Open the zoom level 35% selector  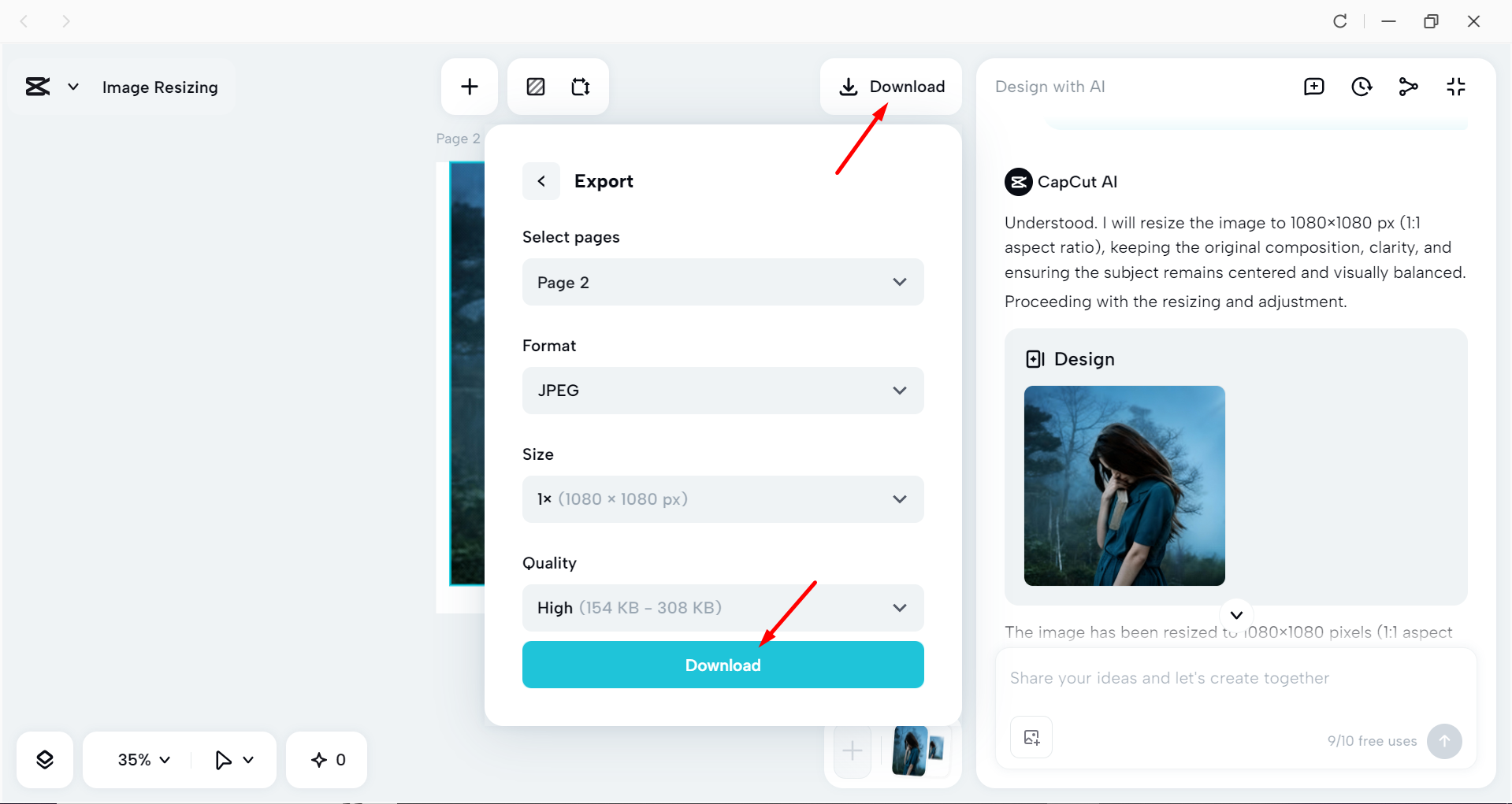click(x=140, y=759)
